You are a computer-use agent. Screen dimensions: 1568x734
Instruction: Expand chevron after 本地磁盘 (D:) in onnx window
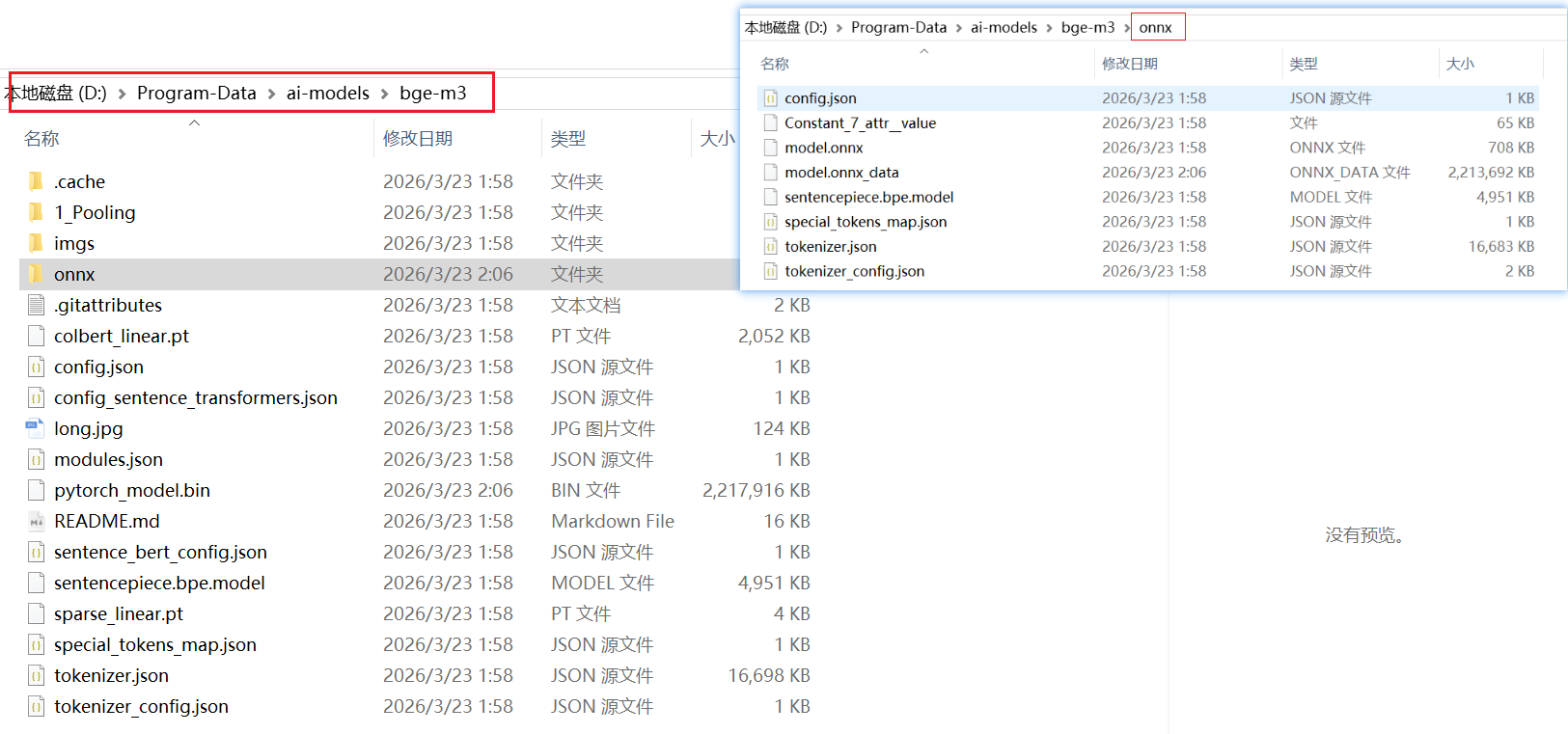[839, 28]
